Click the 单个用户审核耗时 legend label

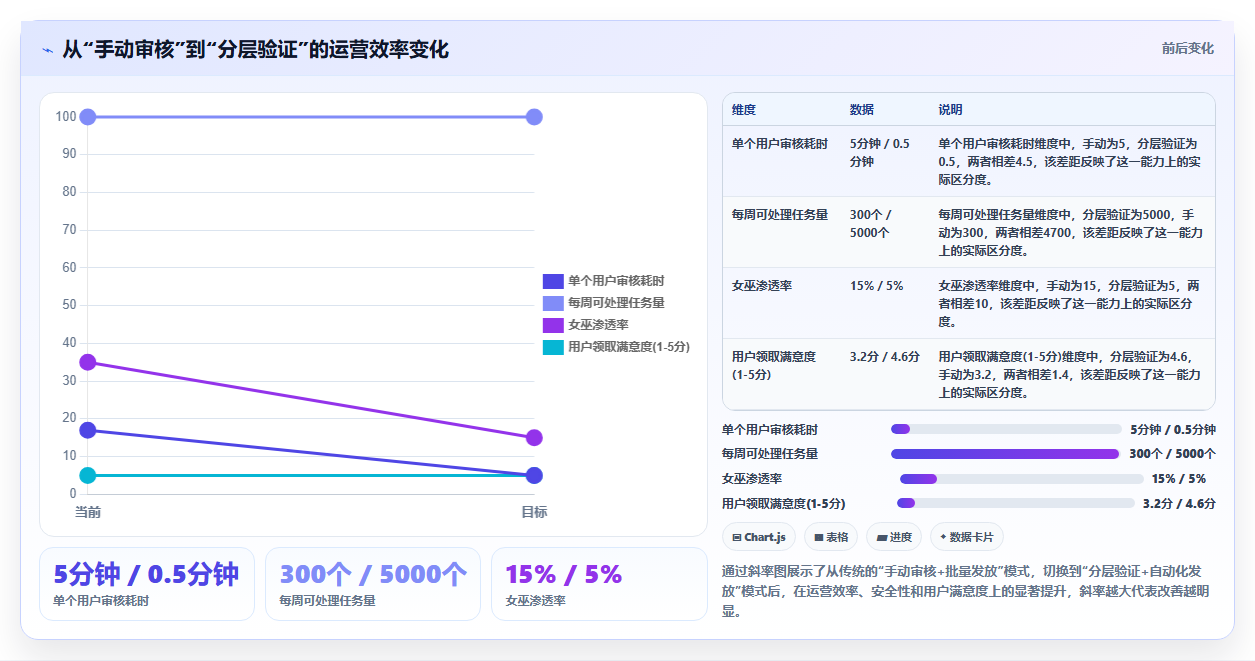tap(616, 281)
